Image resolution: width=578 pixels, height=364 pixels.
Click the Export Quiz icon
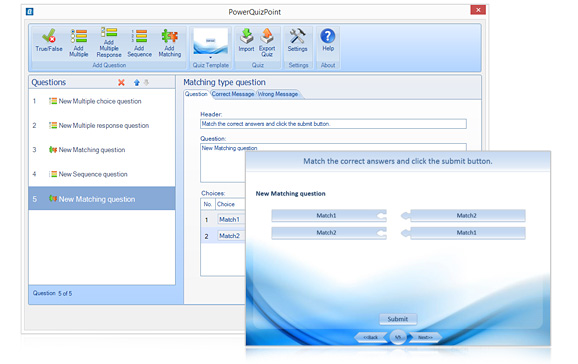267,42
